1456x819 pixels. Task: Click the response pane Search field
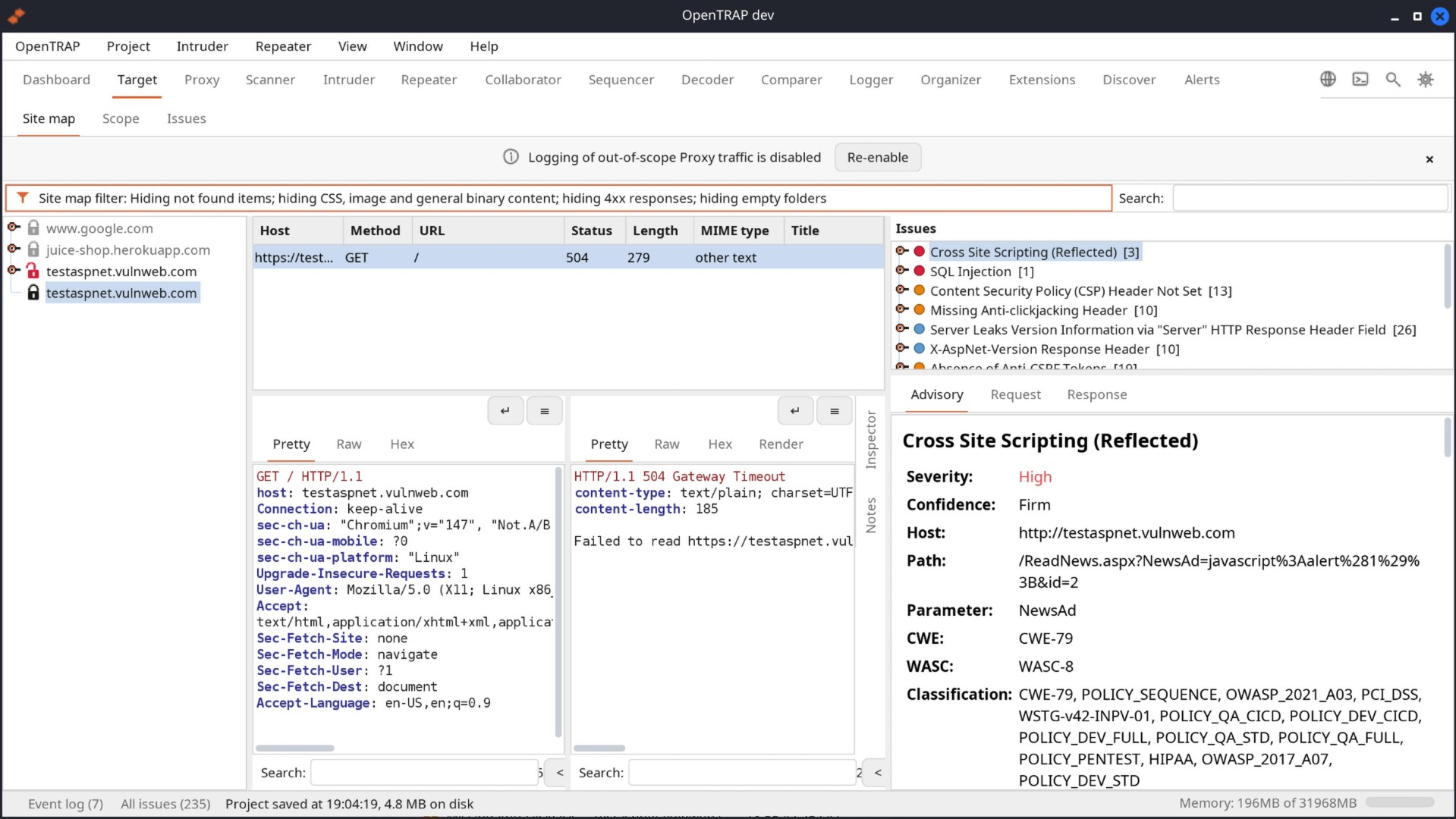[x=741, y=773]
